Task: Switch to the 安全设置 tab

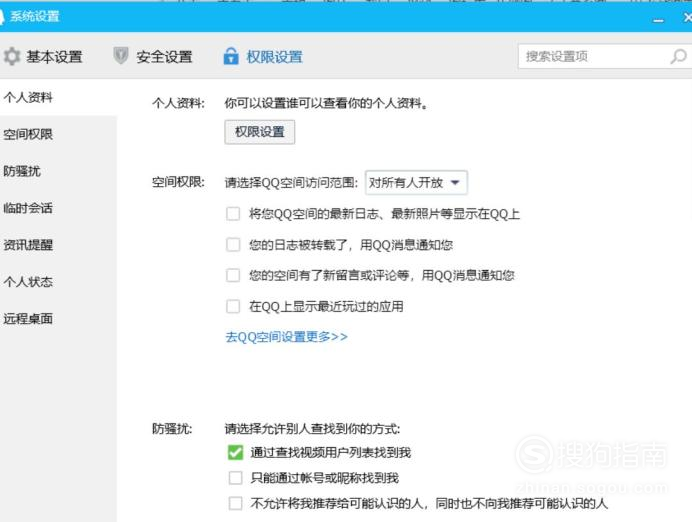Action: coord(153,56)
